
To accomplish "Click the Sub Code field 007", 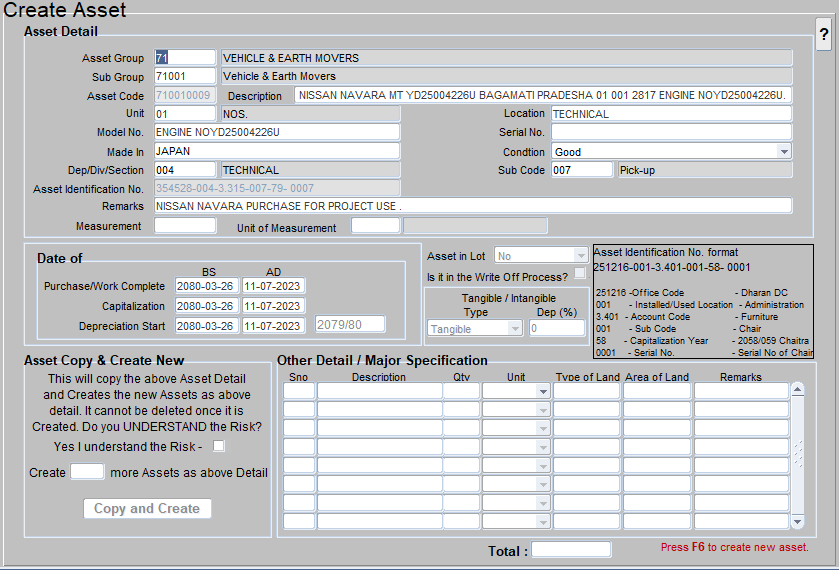I will 582,170.
